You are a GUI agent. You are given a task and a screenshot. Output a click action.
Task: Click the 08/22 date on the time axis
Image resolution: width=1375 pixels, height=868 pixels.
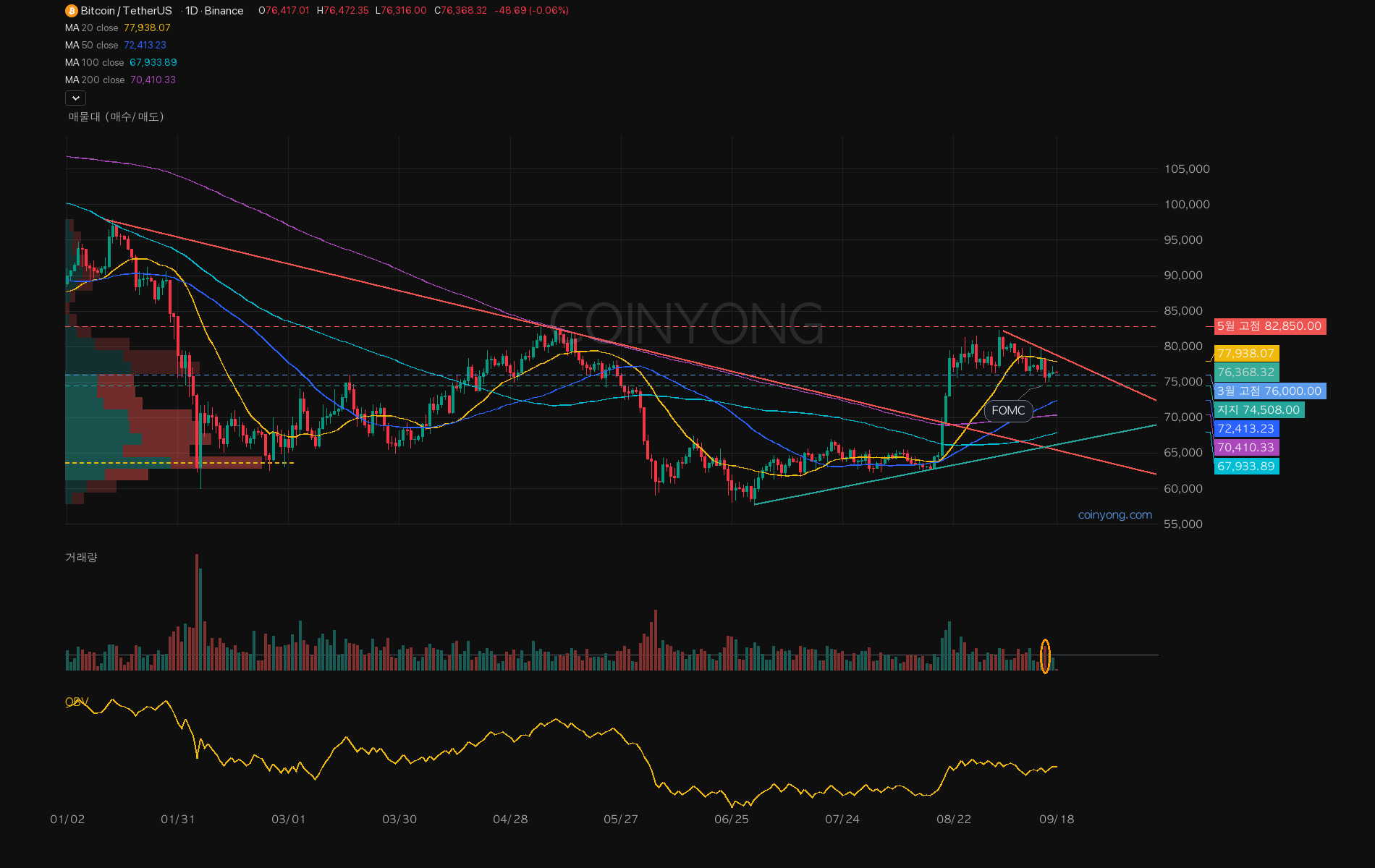[x=954, y=820]
